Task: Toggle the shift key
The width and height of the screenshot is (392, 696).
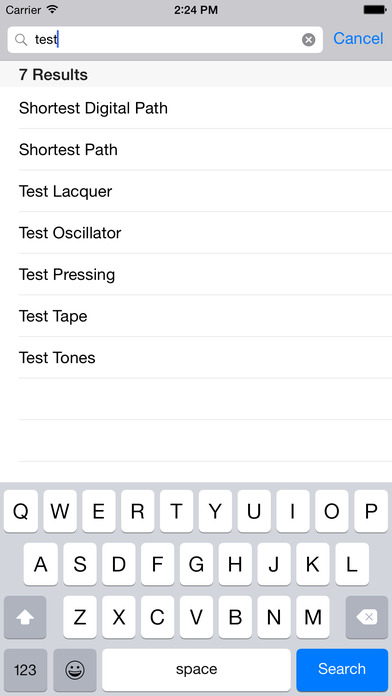Action: pos(25,617)
